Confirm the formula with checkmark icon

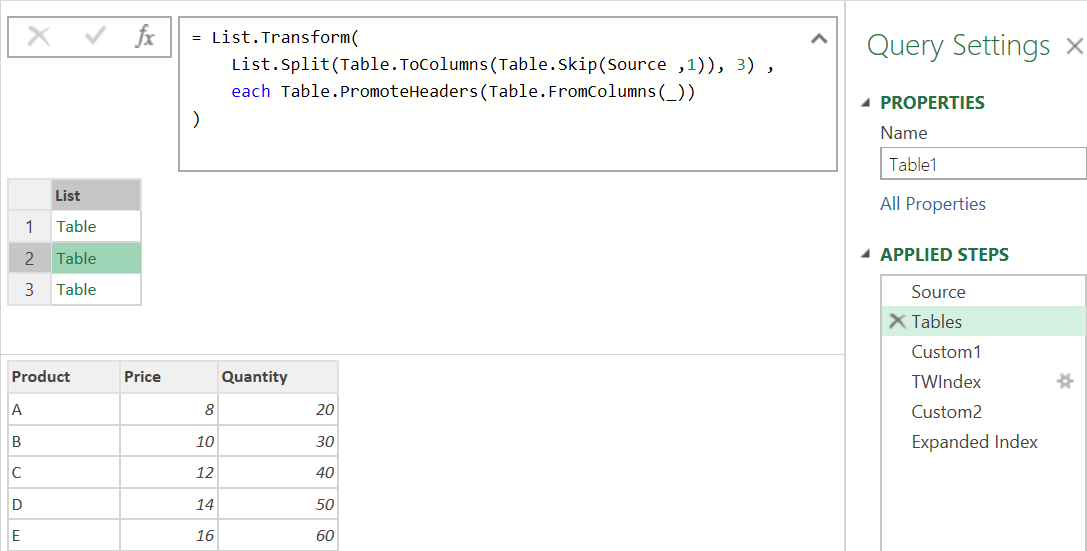pos(94,36)
